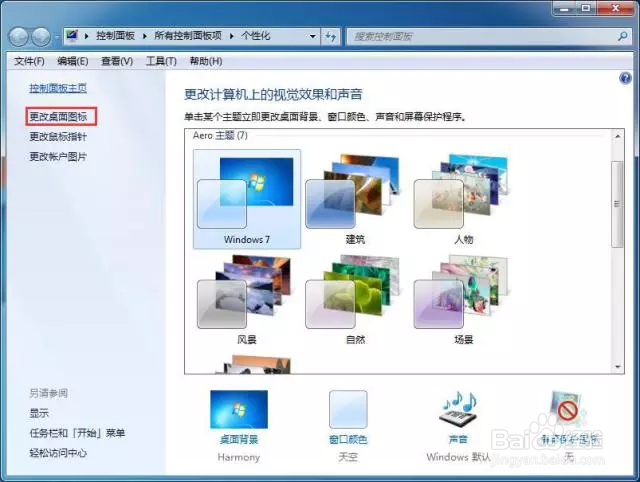640x482 pixels.
Task: Minimize the personalization window
Action: point(564,8)
